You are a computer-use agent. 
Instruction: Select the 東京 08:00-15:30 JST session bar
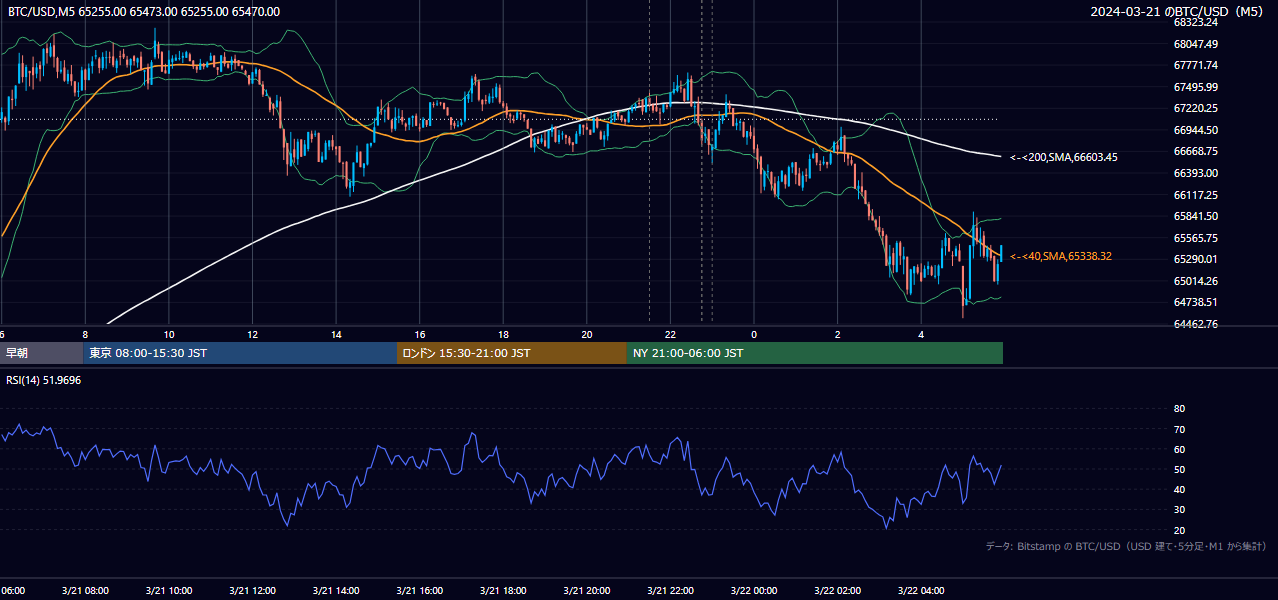pyautogui.click(x=240, y=353)
